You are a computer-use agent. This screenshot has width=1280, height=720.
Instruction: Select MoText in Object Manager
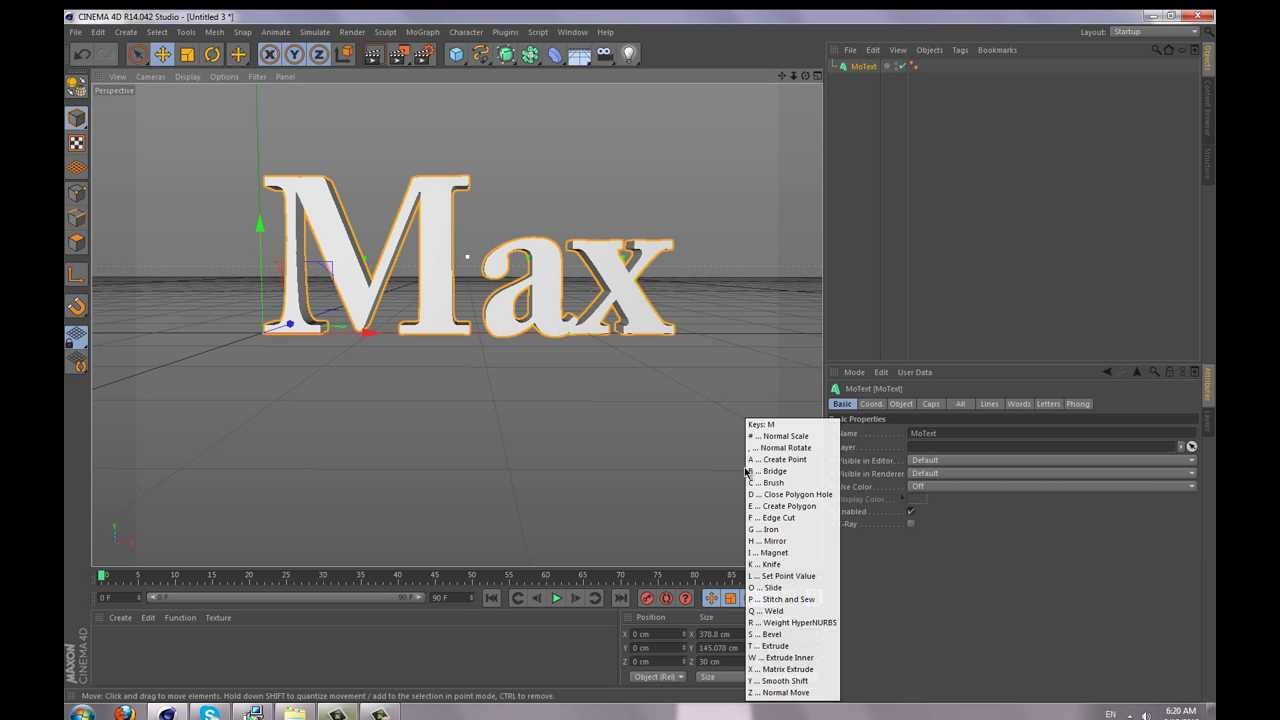click(863, 66)
